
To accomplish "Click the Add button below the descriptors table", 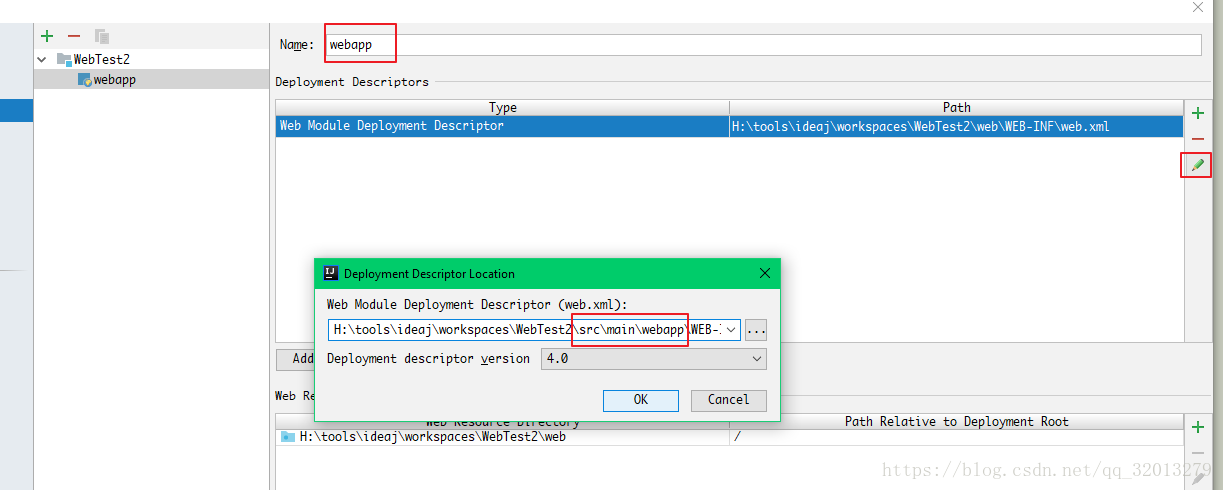I will [297, 358].
